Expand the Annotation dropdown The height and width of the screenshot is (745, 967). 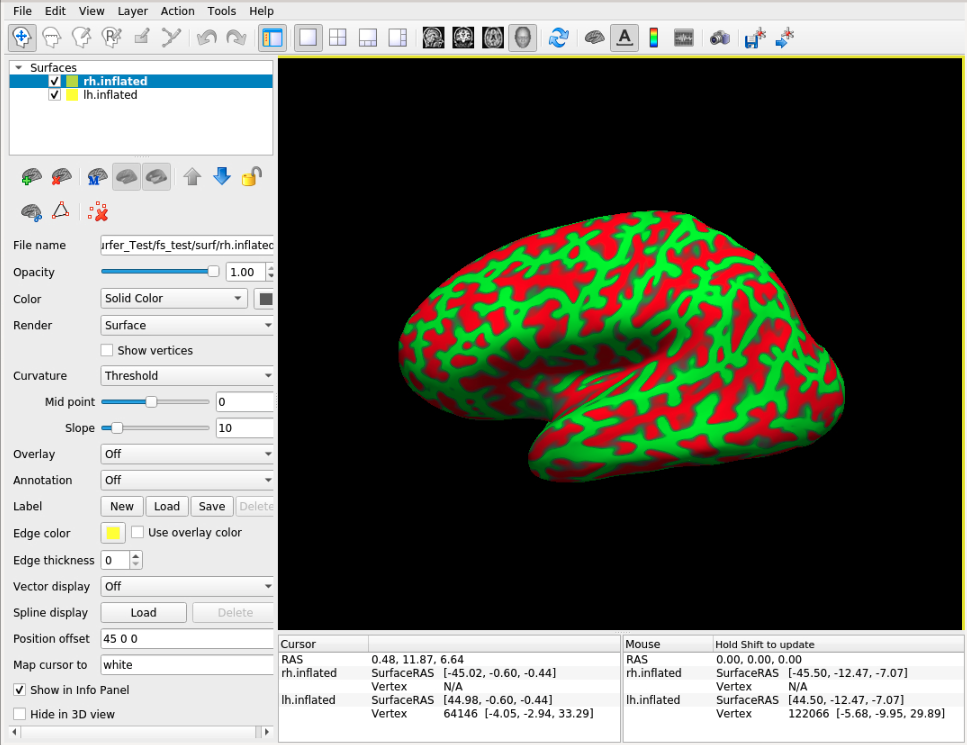click(187, 480)
